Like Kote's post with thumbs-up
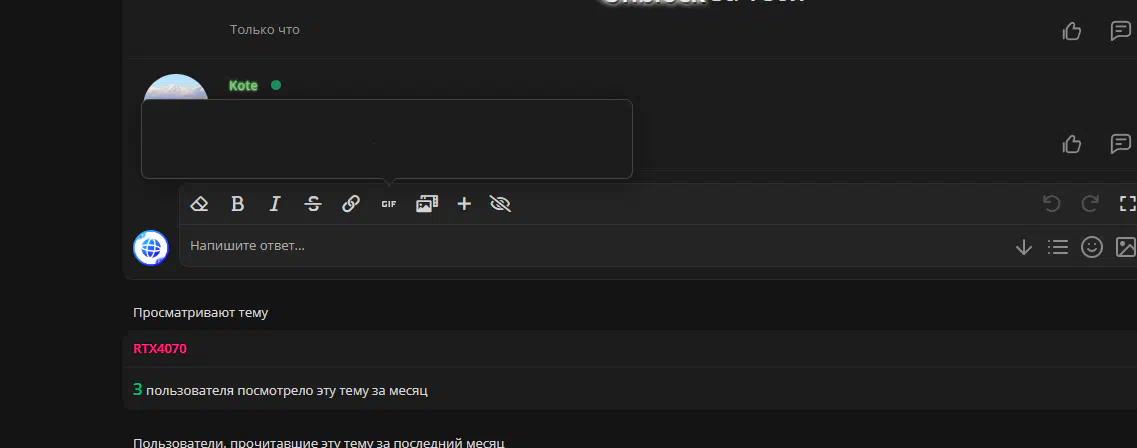Image resolution: width=1137 pixels, height=448 pixels. 1072,144
